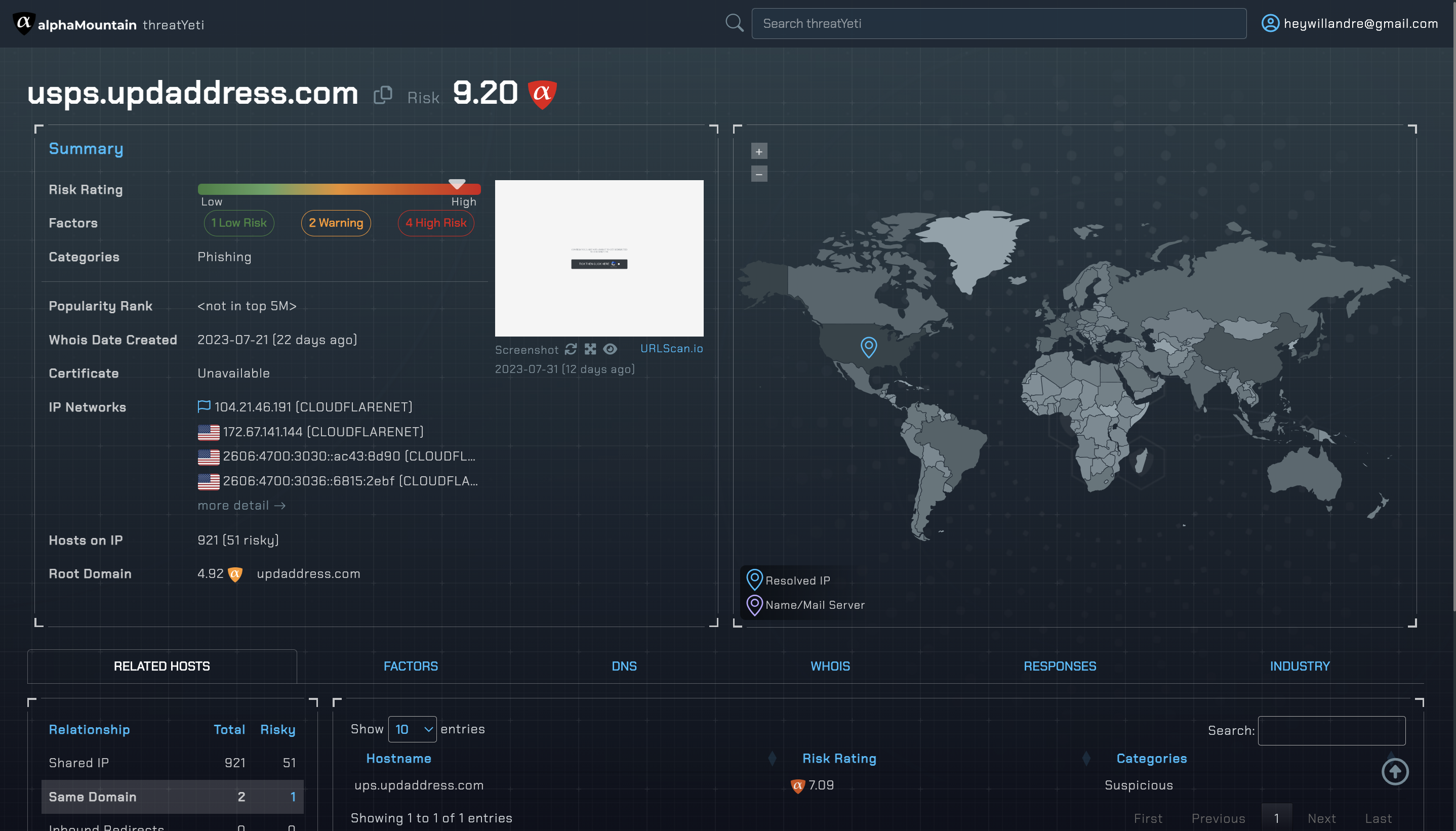Open the FACTORS tab
This screenshot has width=1456, height=831.
tap(411, 666)
